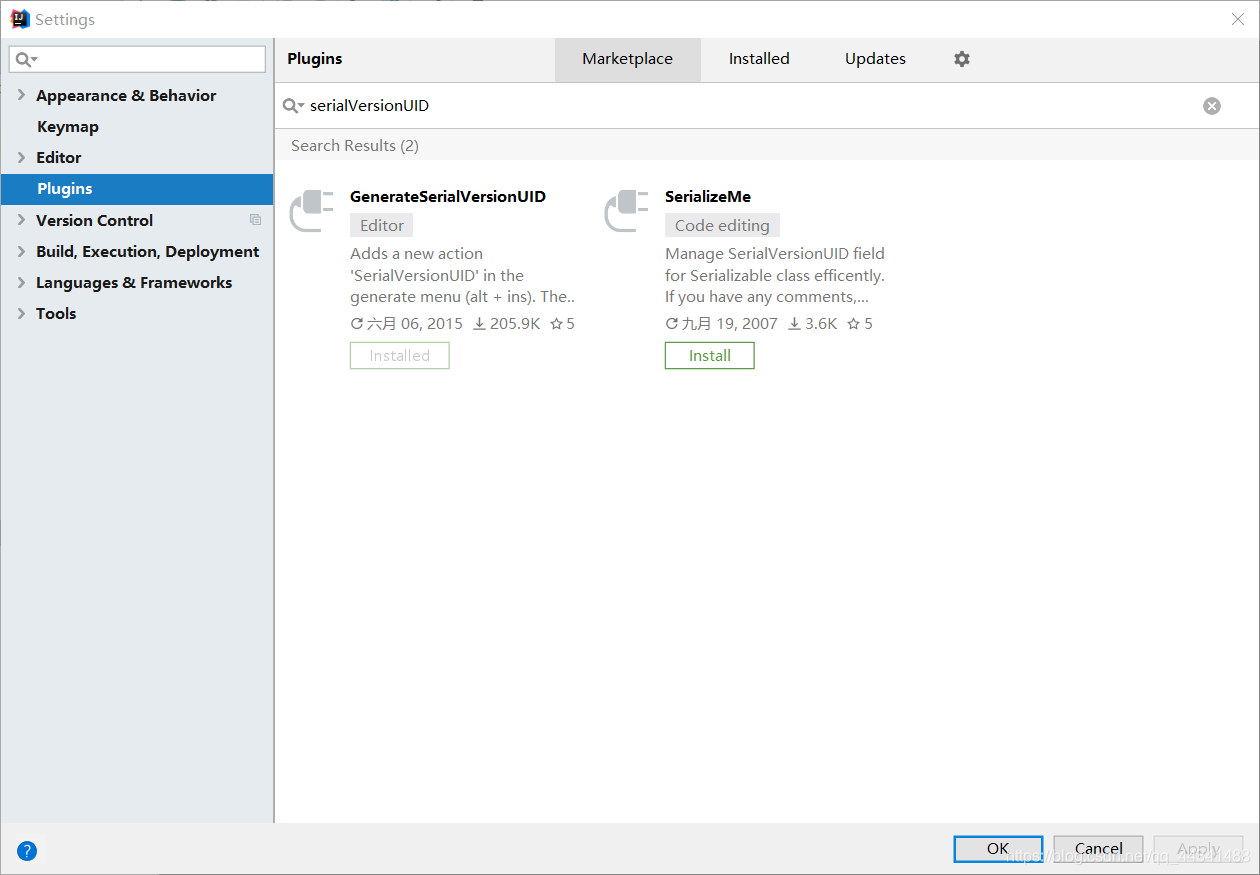Screen dimensions: 1260x875
Task: Click the settings search input field
Action: (x=138, y=60)
